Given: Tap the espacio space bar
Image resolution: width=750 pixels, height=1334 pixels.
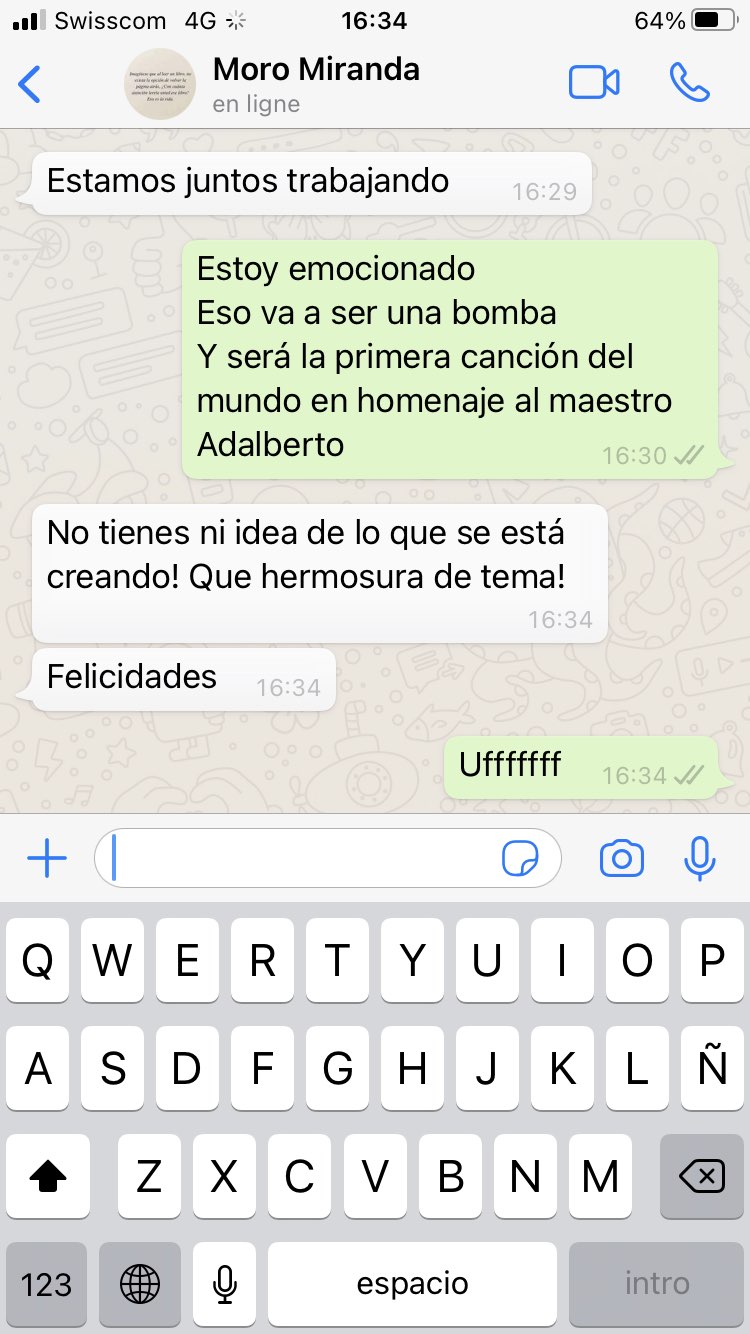Looking at the screenshot, I should tap(412, 1284).
